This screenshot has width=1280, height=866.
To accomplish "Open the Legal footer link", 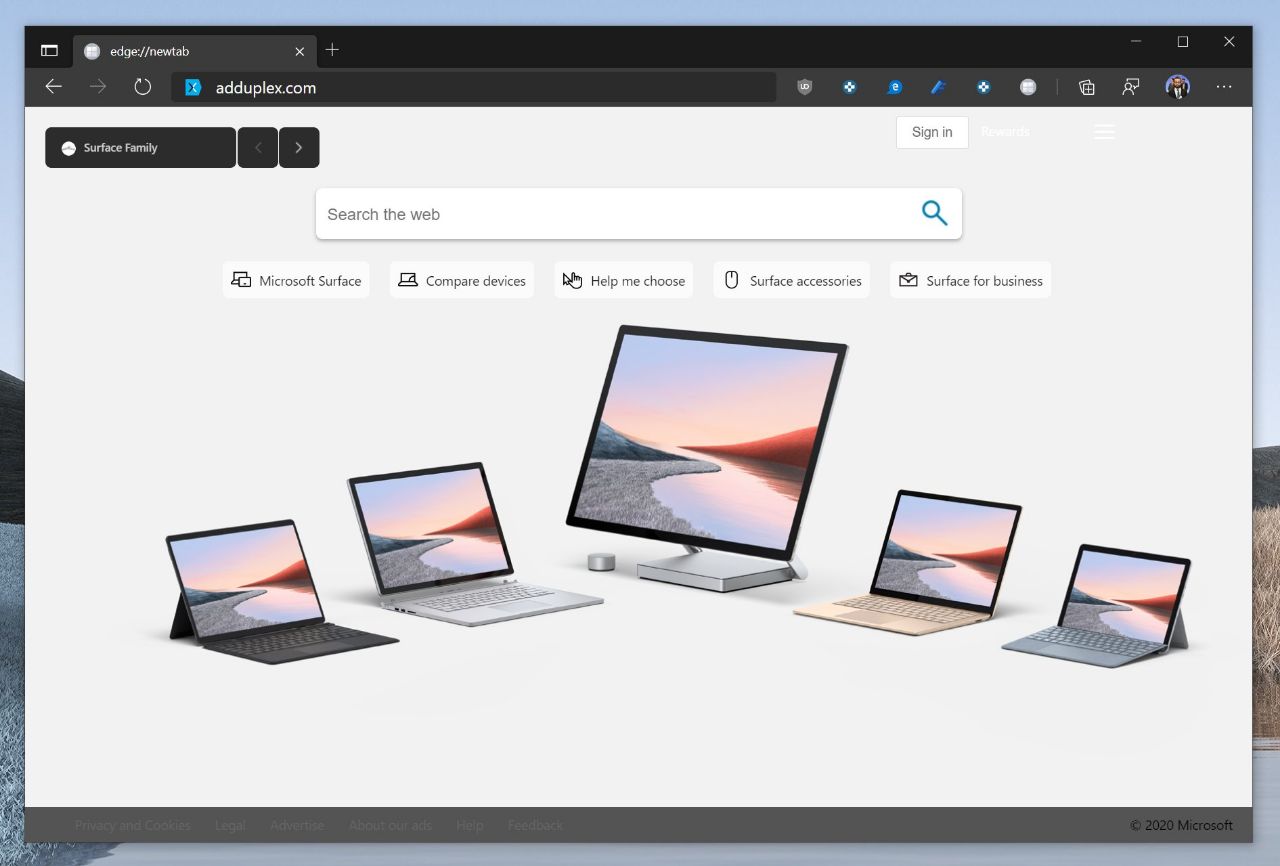I will click(230, 825).
